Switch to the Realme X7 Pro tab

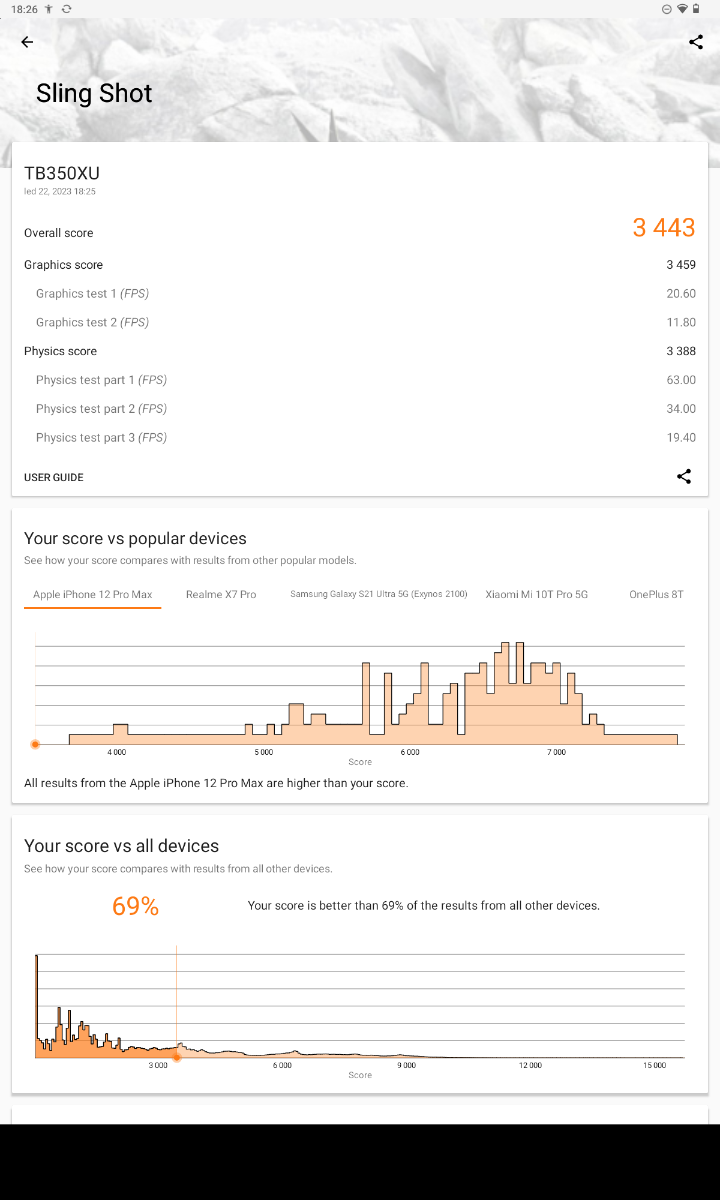coord(221,594)
